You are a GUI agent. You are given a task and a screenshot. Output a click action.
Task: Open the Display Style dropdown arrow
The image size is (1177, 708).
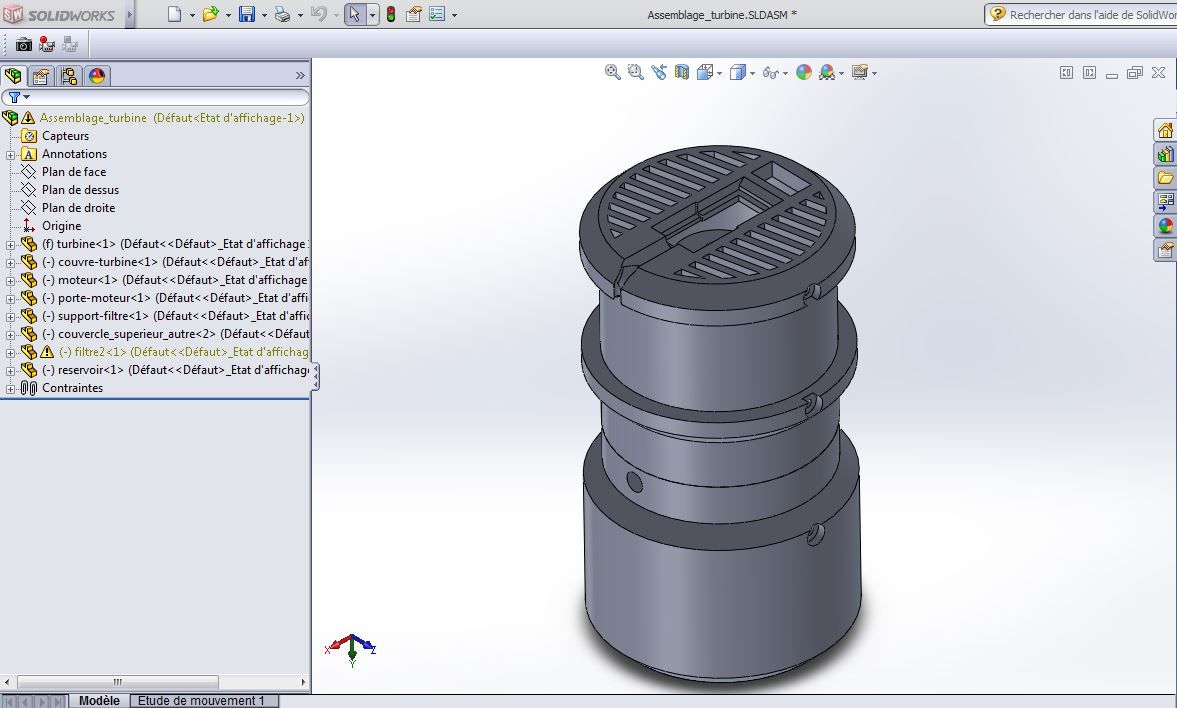click(752, 72)
